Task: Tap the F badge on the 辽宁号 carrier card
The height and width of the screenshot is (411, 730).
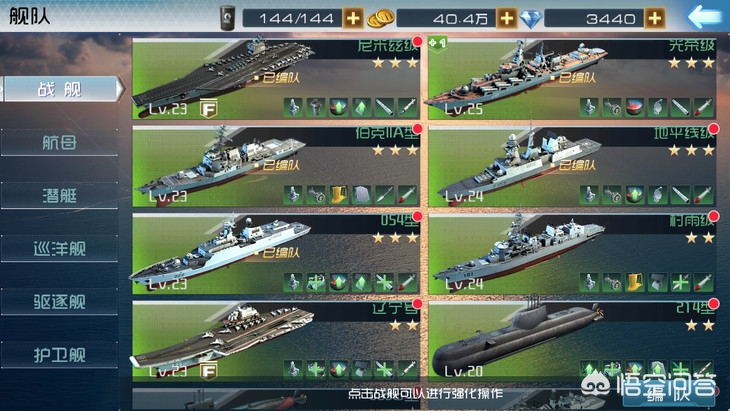Action: point(208,371)
